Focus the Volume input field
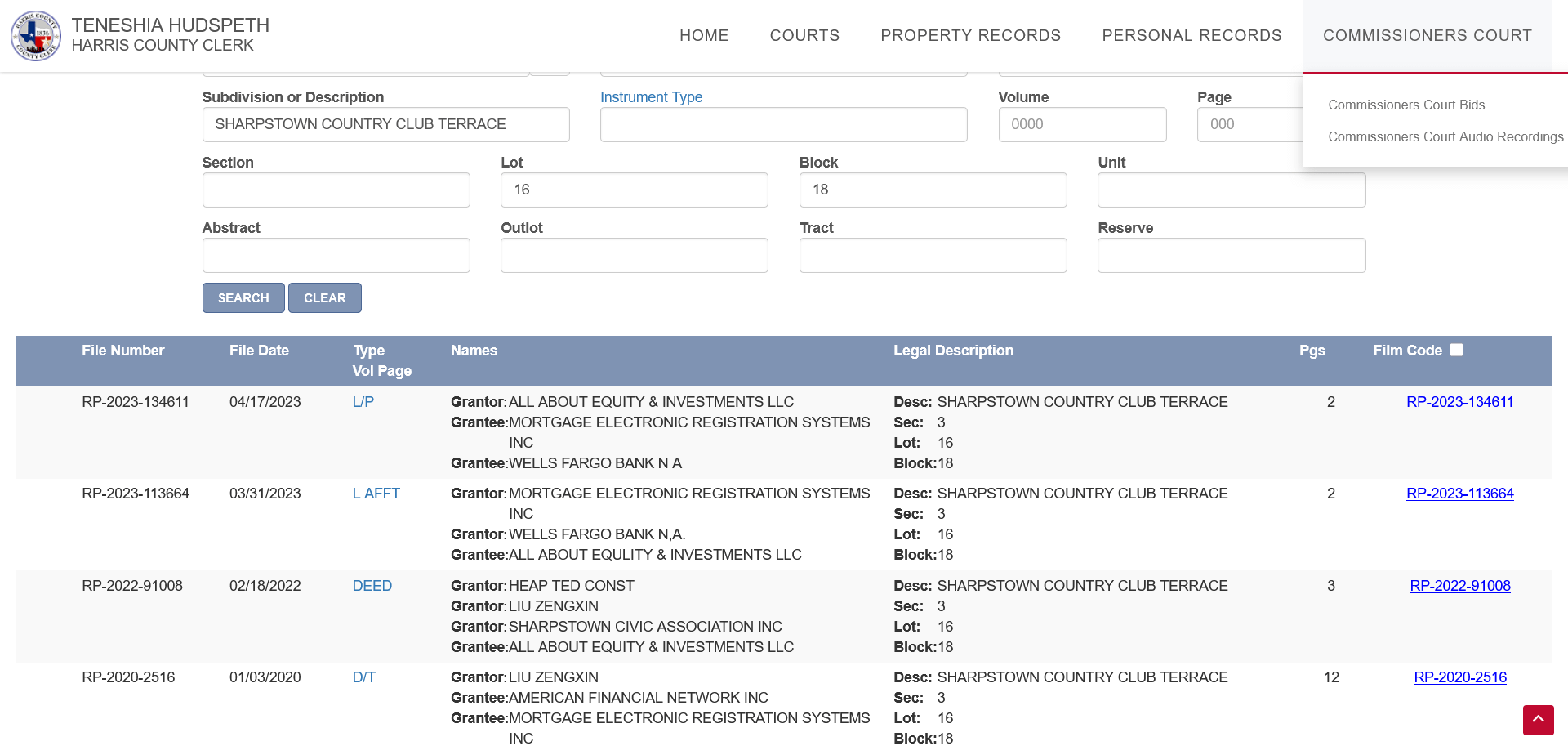The height and width of the screenshot is (746, 1568). [1082, 124]
